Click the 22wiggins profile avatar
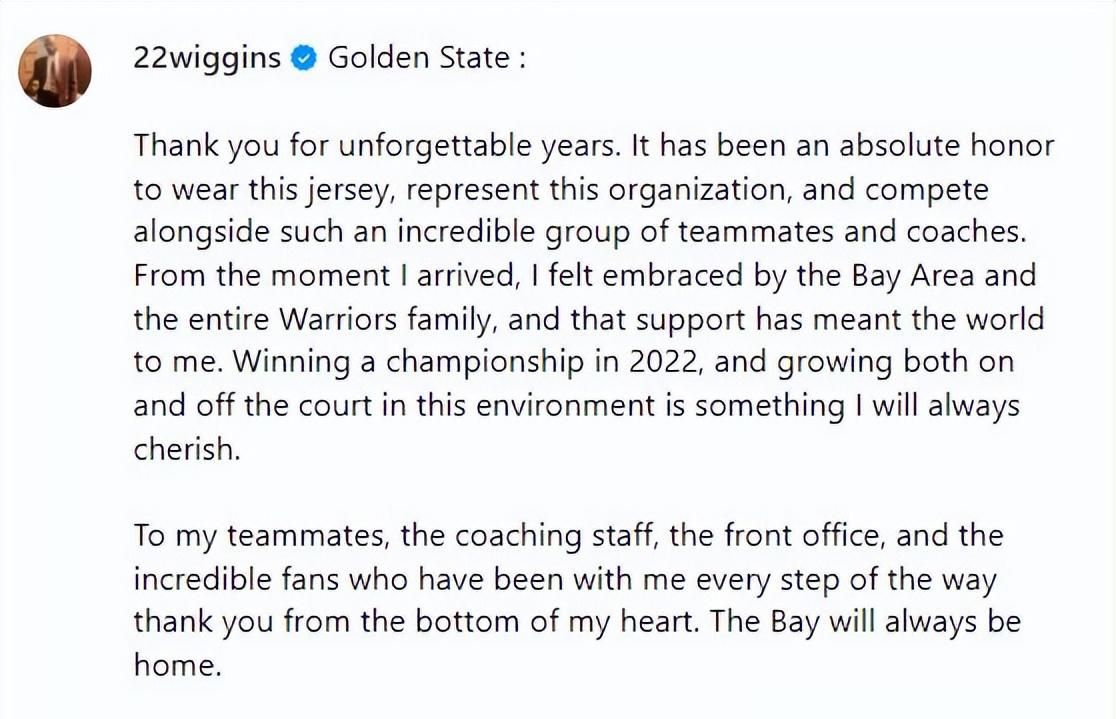Viewport: 1116px width, 719px height. pyautogui.click(x=55, y=70)
